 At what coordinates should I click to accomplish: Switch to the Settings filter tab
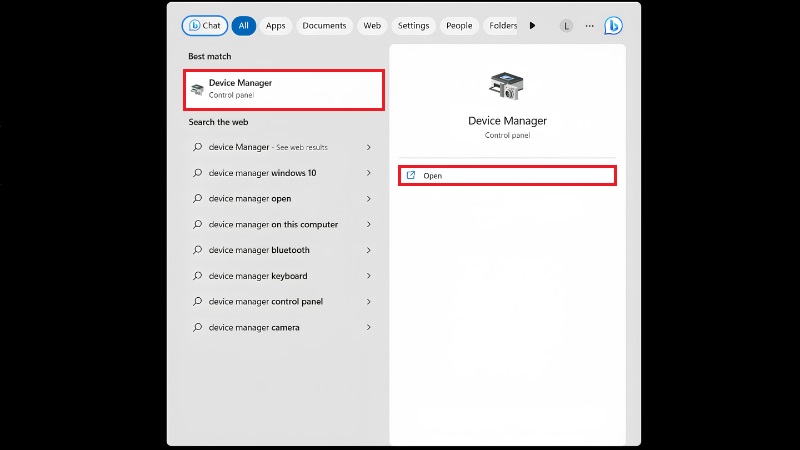click(x=413, y=26)
